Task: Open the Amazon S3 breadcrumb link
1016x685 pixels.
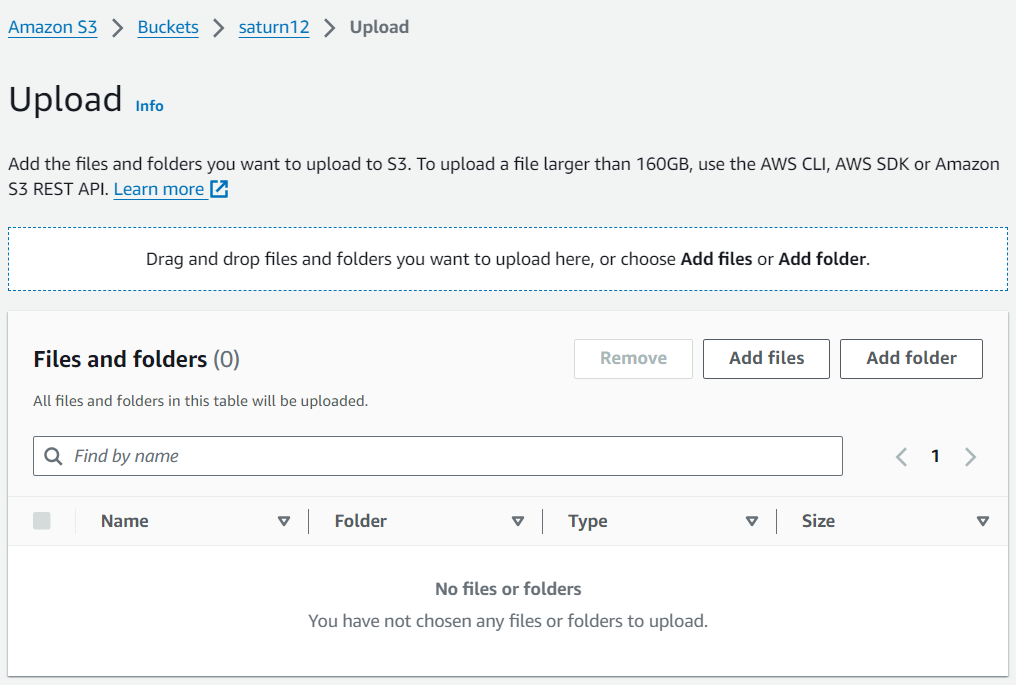Action: [x=52, y=27]
